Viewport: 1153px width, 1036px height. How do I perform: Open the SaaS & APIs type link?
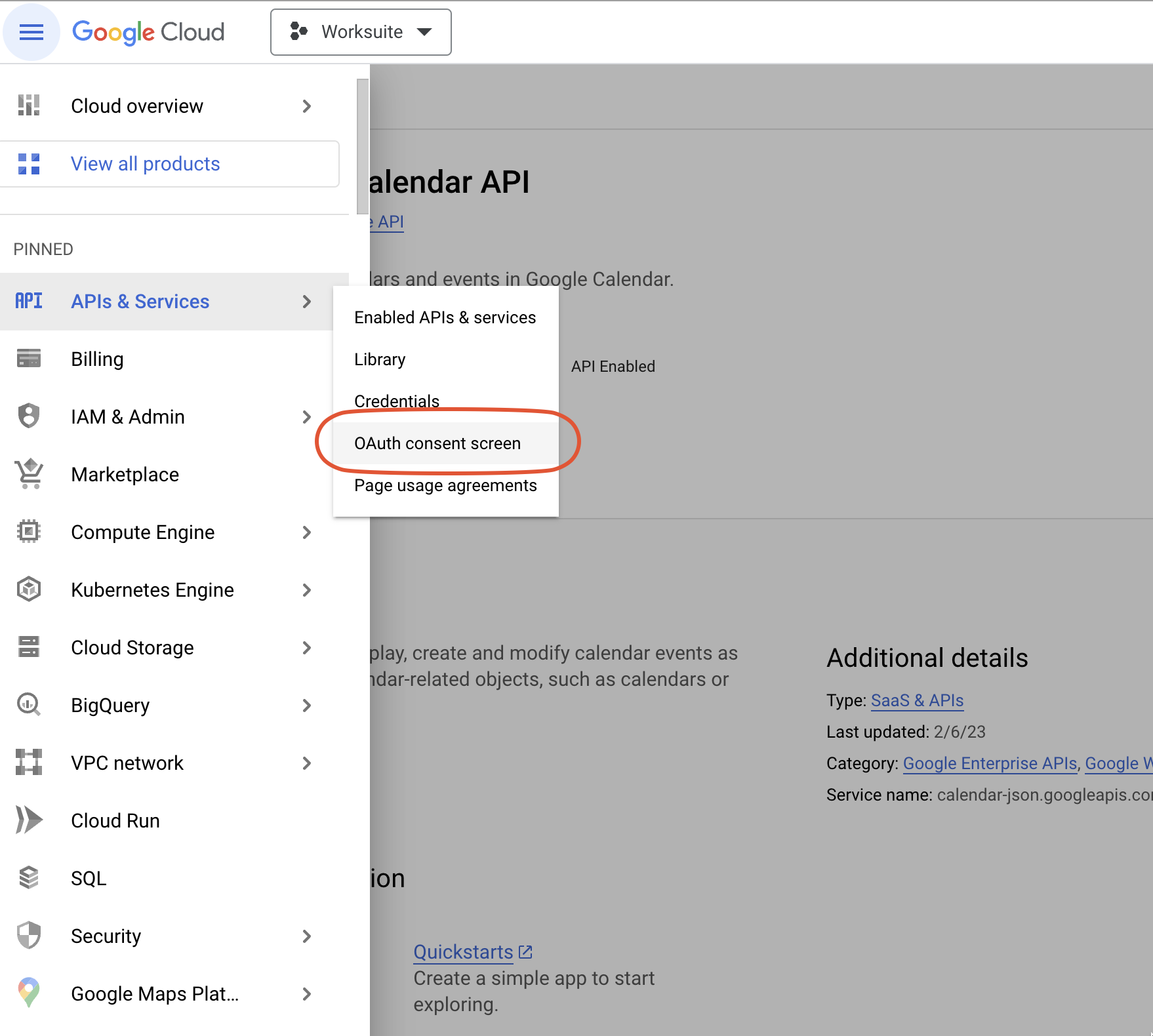point(917,700)
